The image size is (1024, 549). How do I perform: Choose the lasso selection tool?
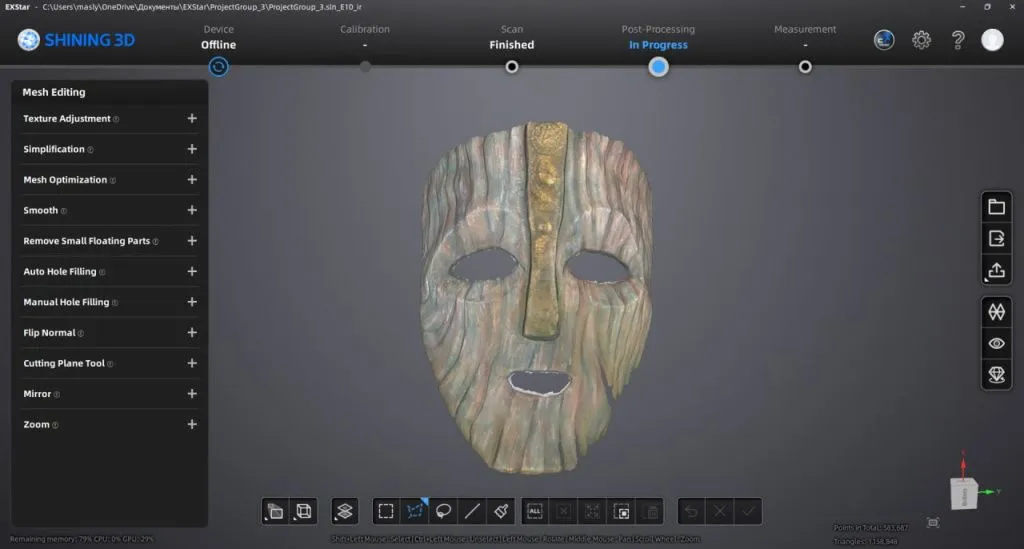(443, 511)
